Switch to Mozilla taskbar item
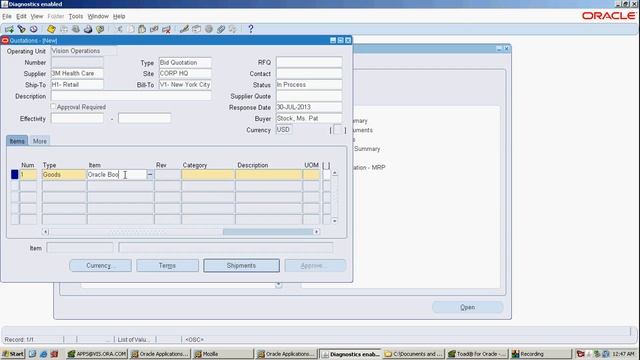 pos(223,354)
